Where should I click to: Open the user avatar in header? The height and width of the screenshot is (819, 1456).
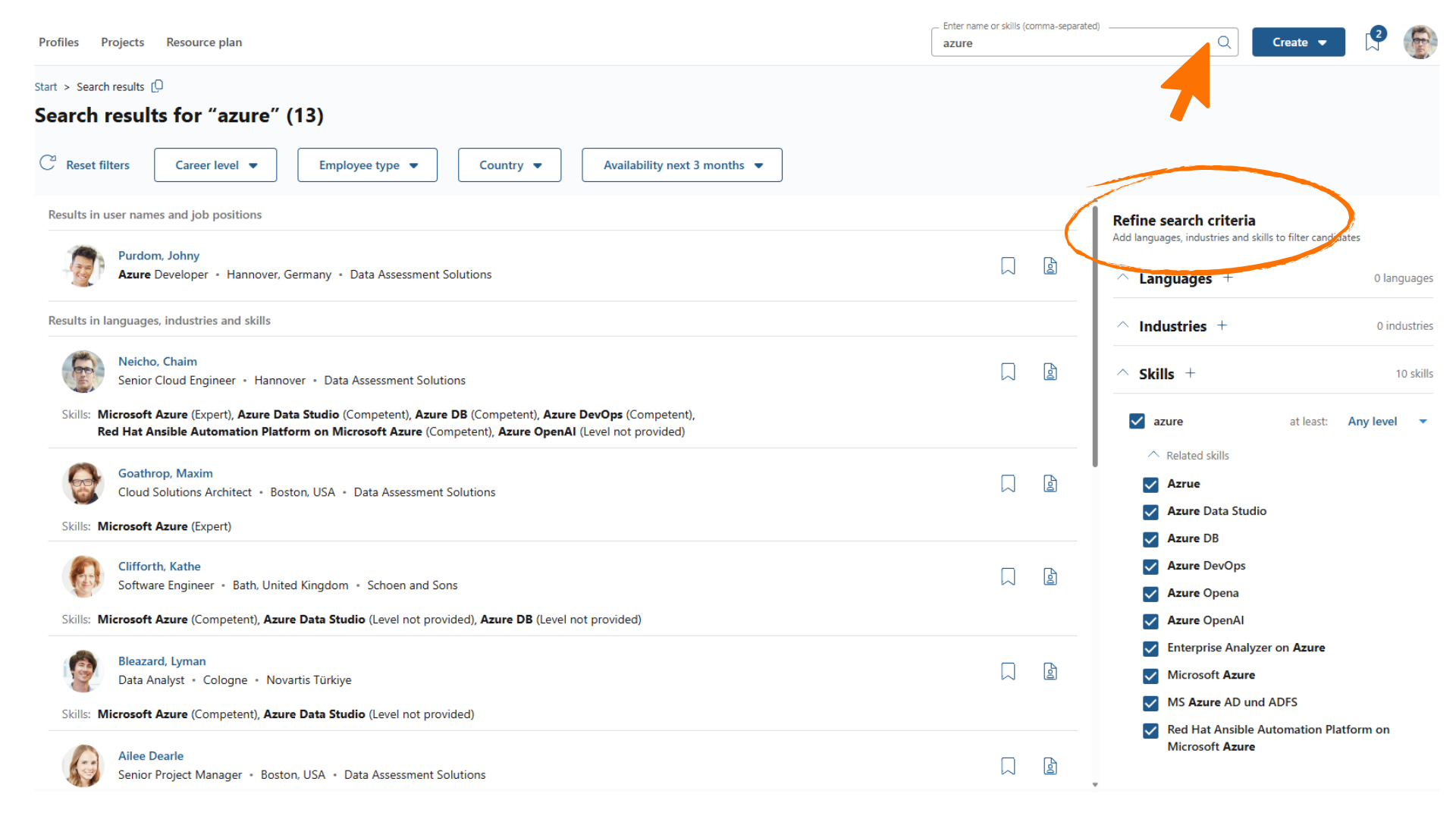coord(1420,42)
